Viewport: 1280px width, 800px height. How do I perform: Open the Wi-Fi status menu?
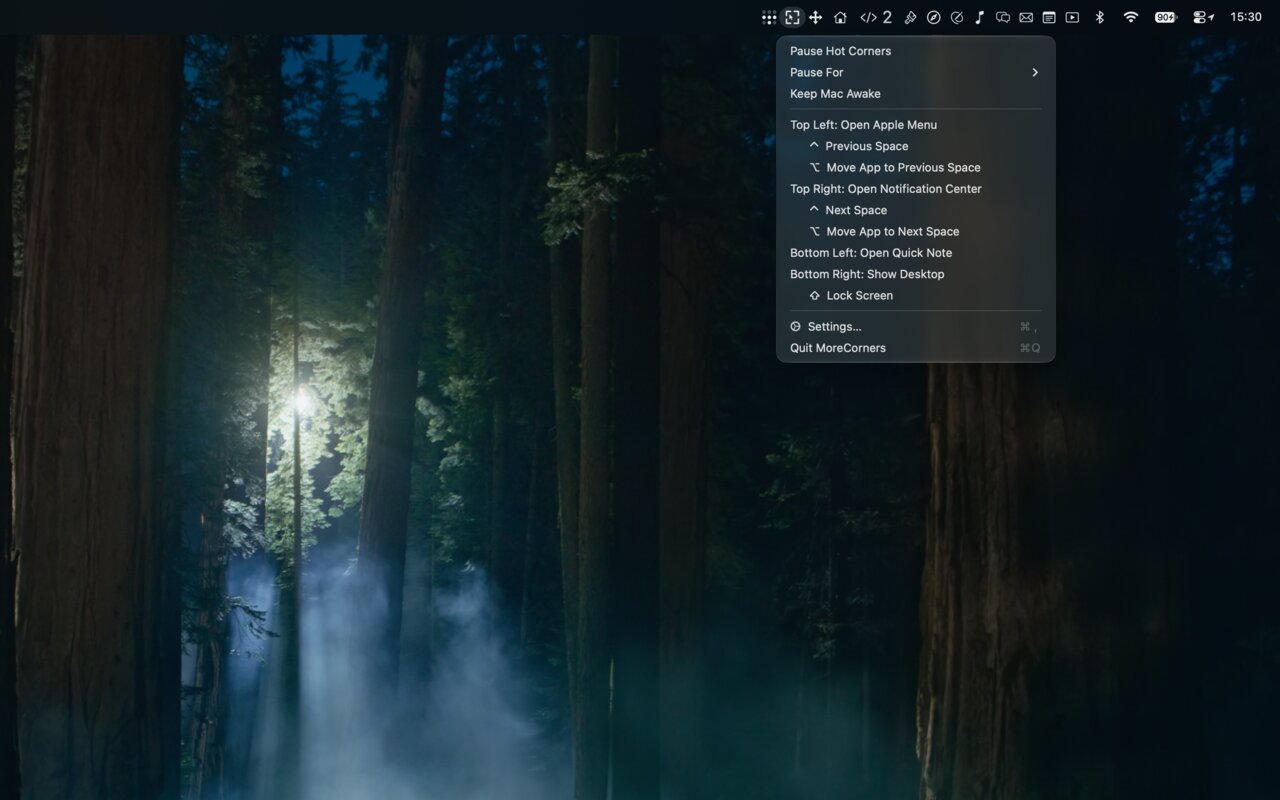[x=1131, y=17]
